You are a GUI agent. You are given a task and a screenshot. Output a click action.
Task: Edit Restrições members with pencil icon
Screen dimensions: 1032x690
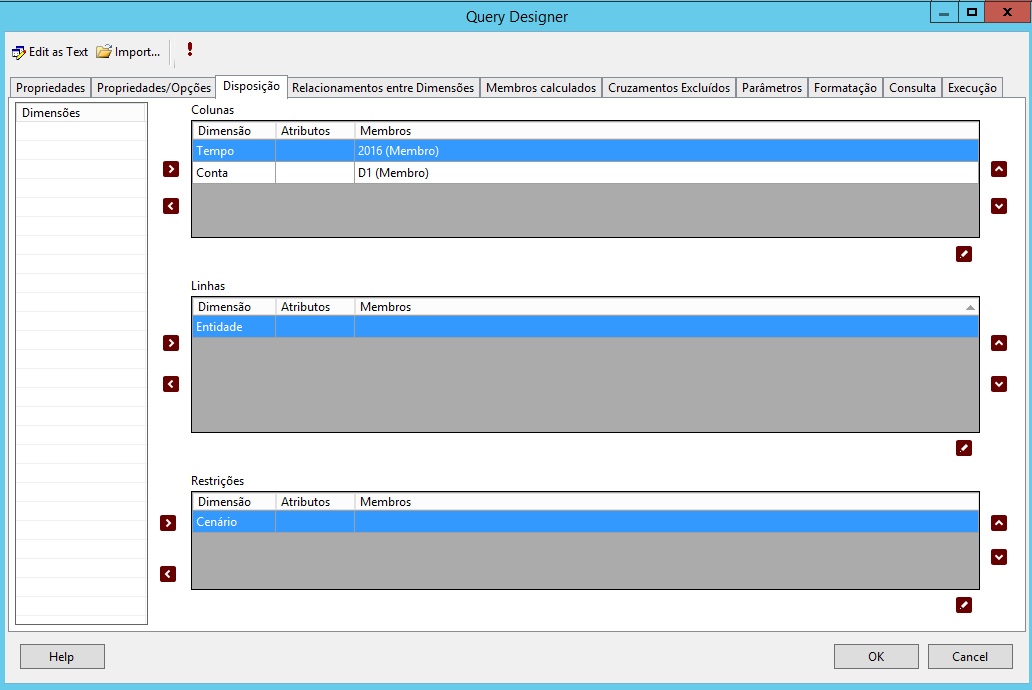[964, 605]
